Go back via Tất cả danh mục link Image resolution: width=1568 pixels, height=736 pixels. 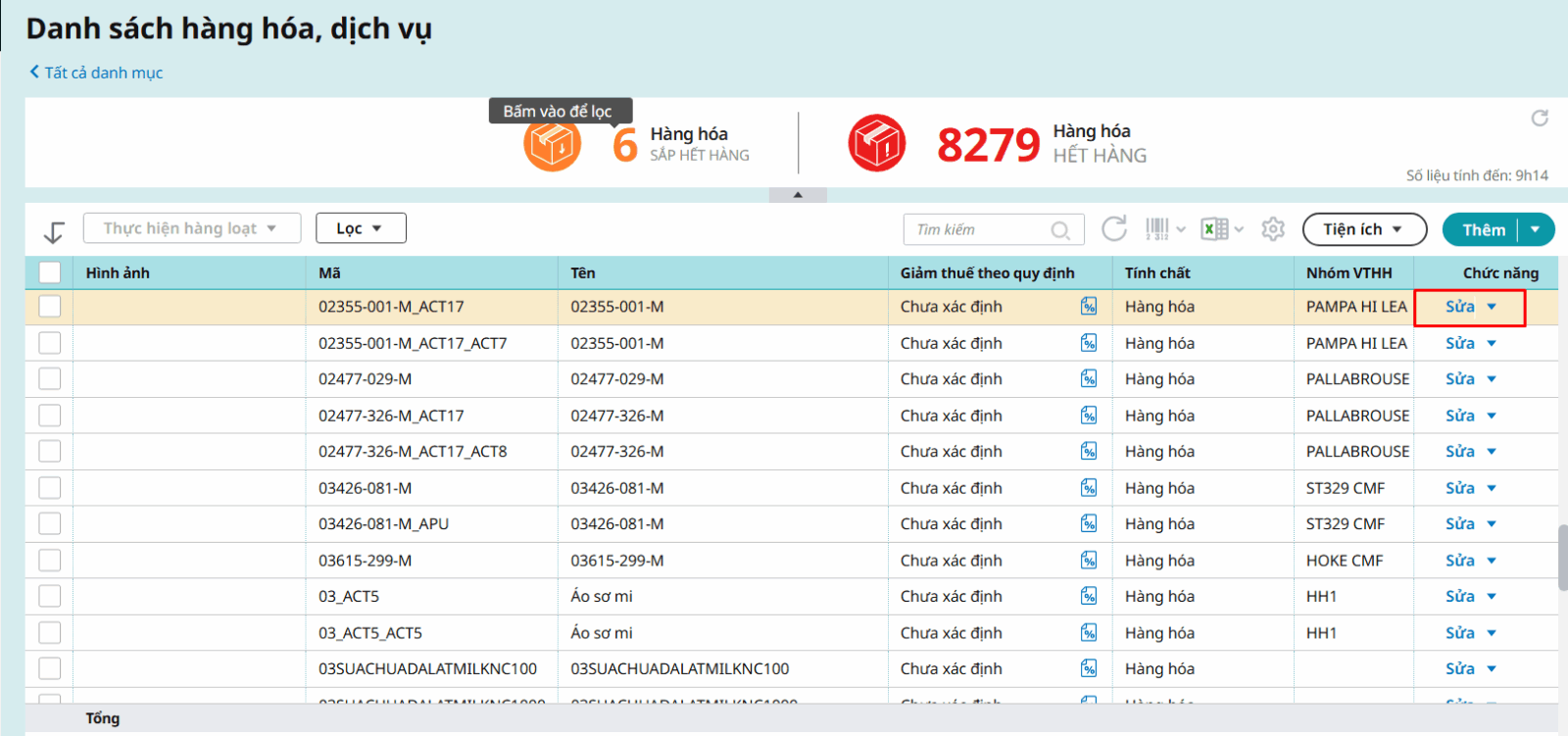point(96,73)
